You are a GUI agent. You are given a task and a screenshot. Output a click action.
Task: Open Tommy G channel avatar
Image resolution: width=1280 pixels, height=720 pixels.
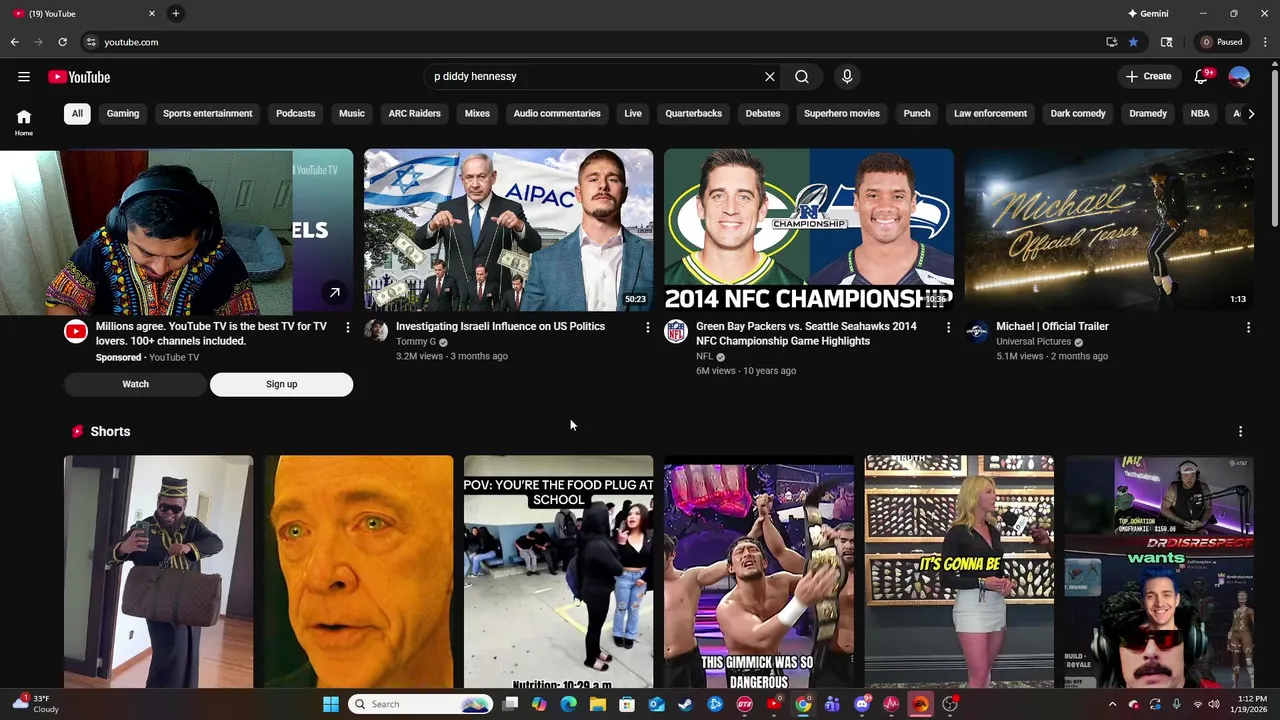tap(376, 331)
